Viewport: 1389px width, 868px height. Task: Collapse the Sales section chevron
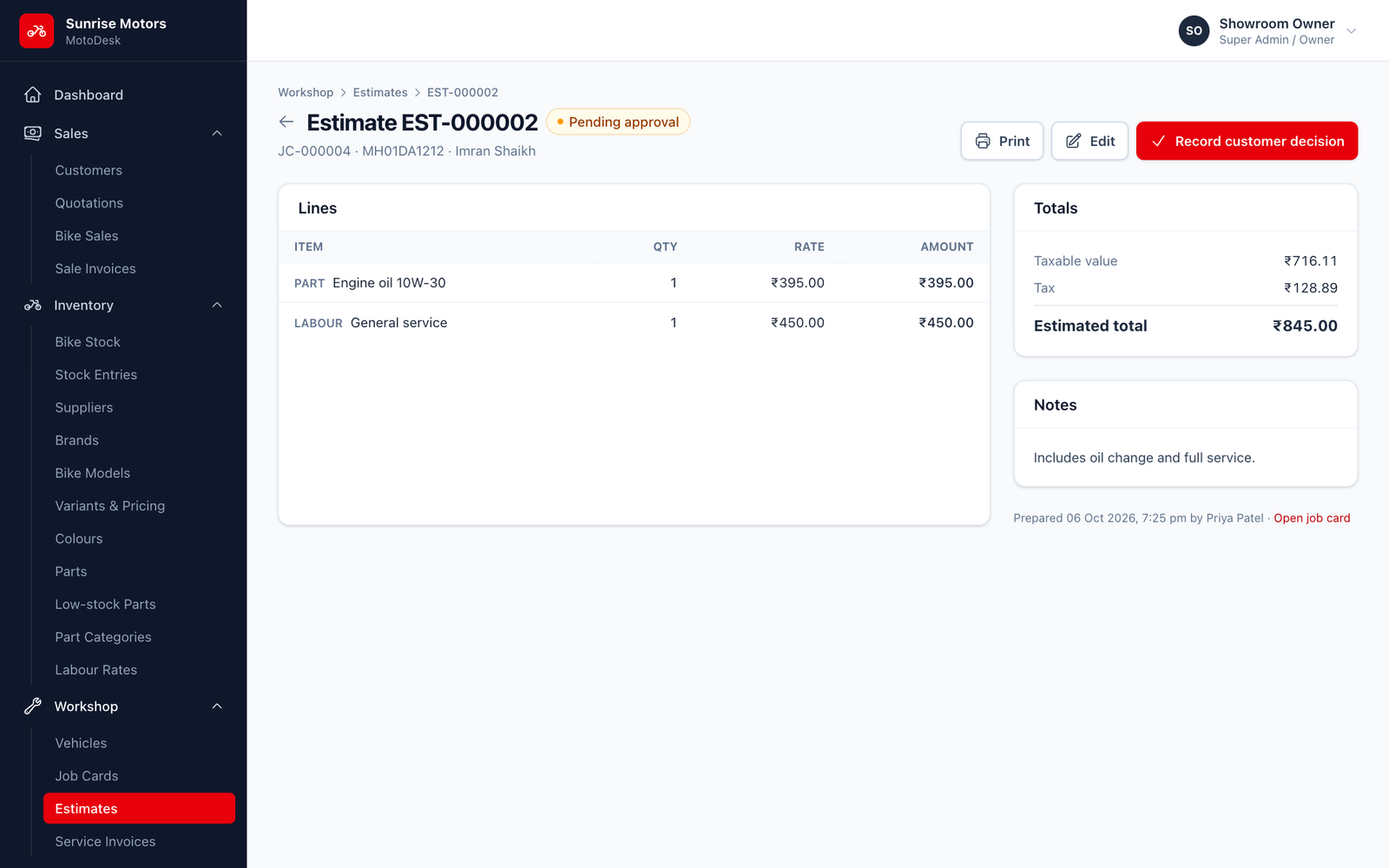tap(217, 134)
